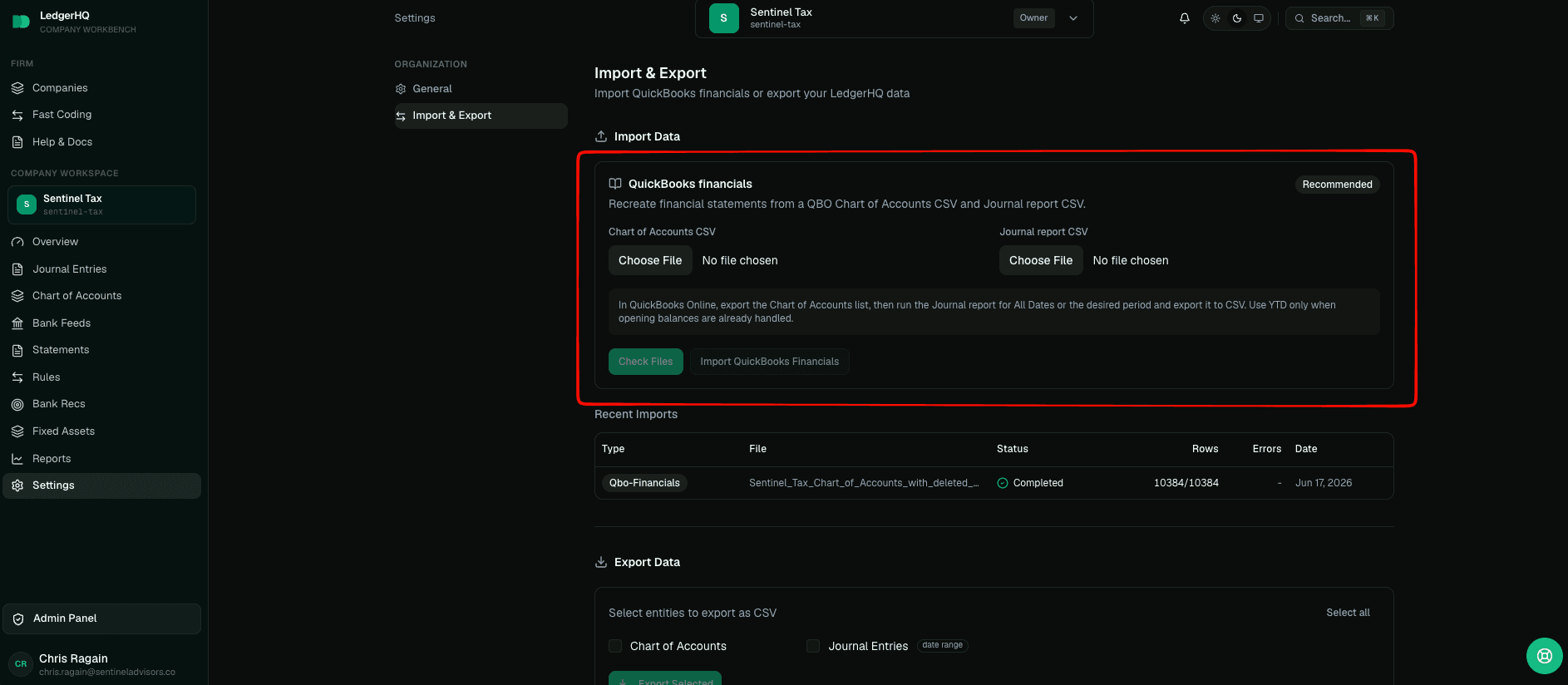The width and height of the screenshot is (1568, 685).
Task: Open the Search box
Action: pyautogui.click(x=1339, y=18)
